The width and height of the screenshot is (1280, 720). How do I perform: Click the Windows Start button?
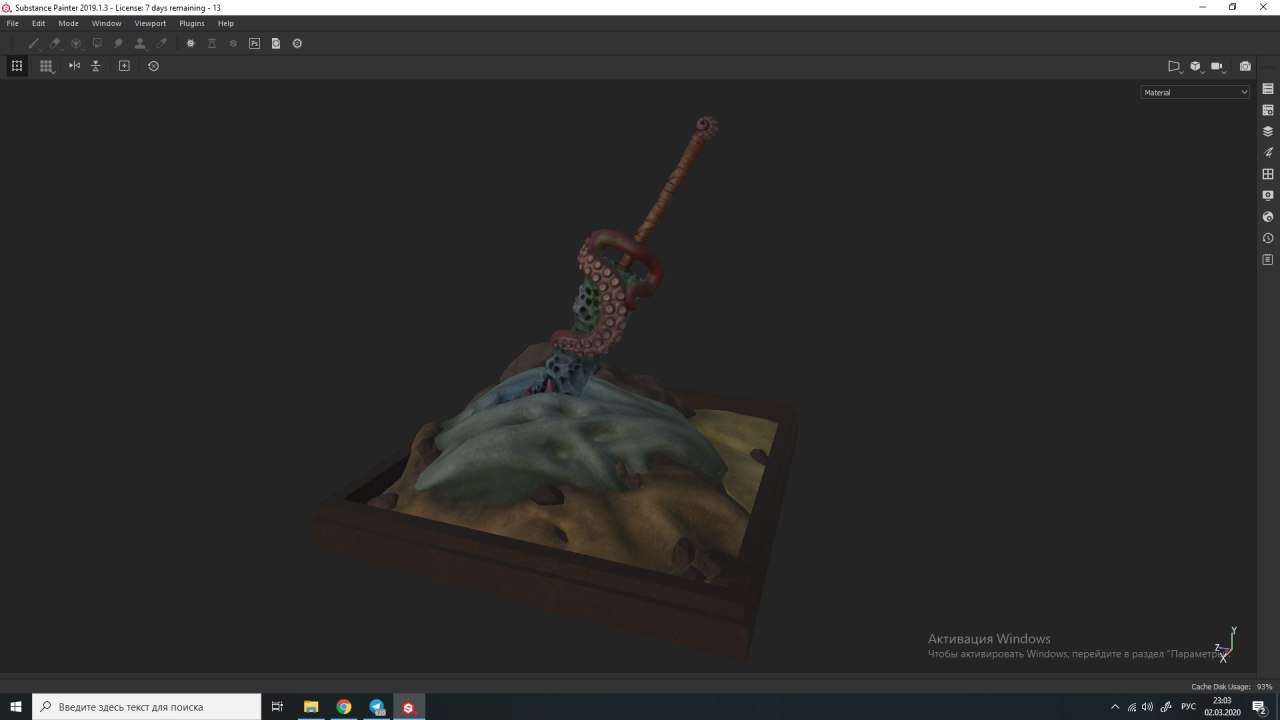[x=16, y=707]
